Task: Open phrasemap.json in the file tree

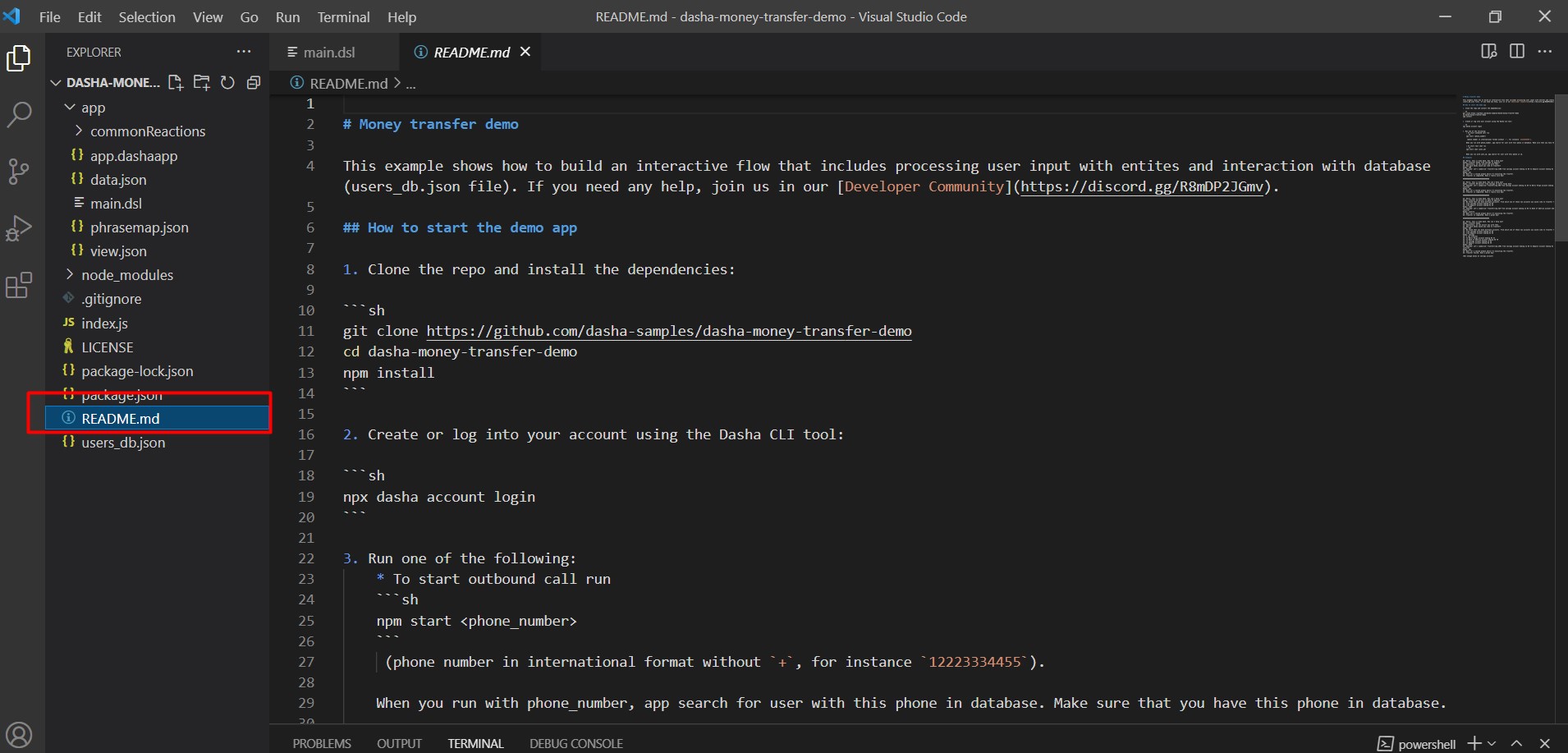Action: click(x=157, y=227)
